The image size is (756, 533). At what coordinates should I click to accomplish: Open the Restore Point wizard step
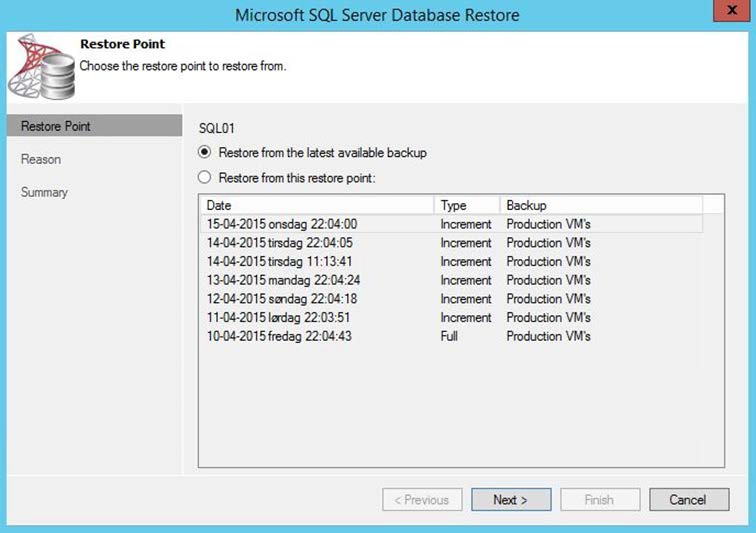(56, 126)
